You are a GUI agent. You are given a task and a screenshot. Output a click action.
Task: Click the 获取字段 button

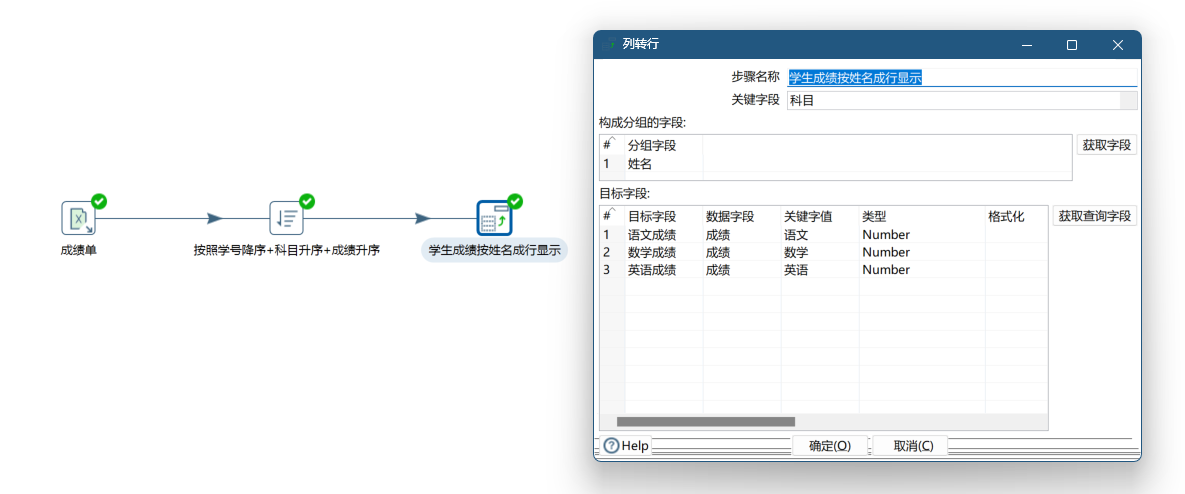pyautogui.click(x=1106, y=145)
